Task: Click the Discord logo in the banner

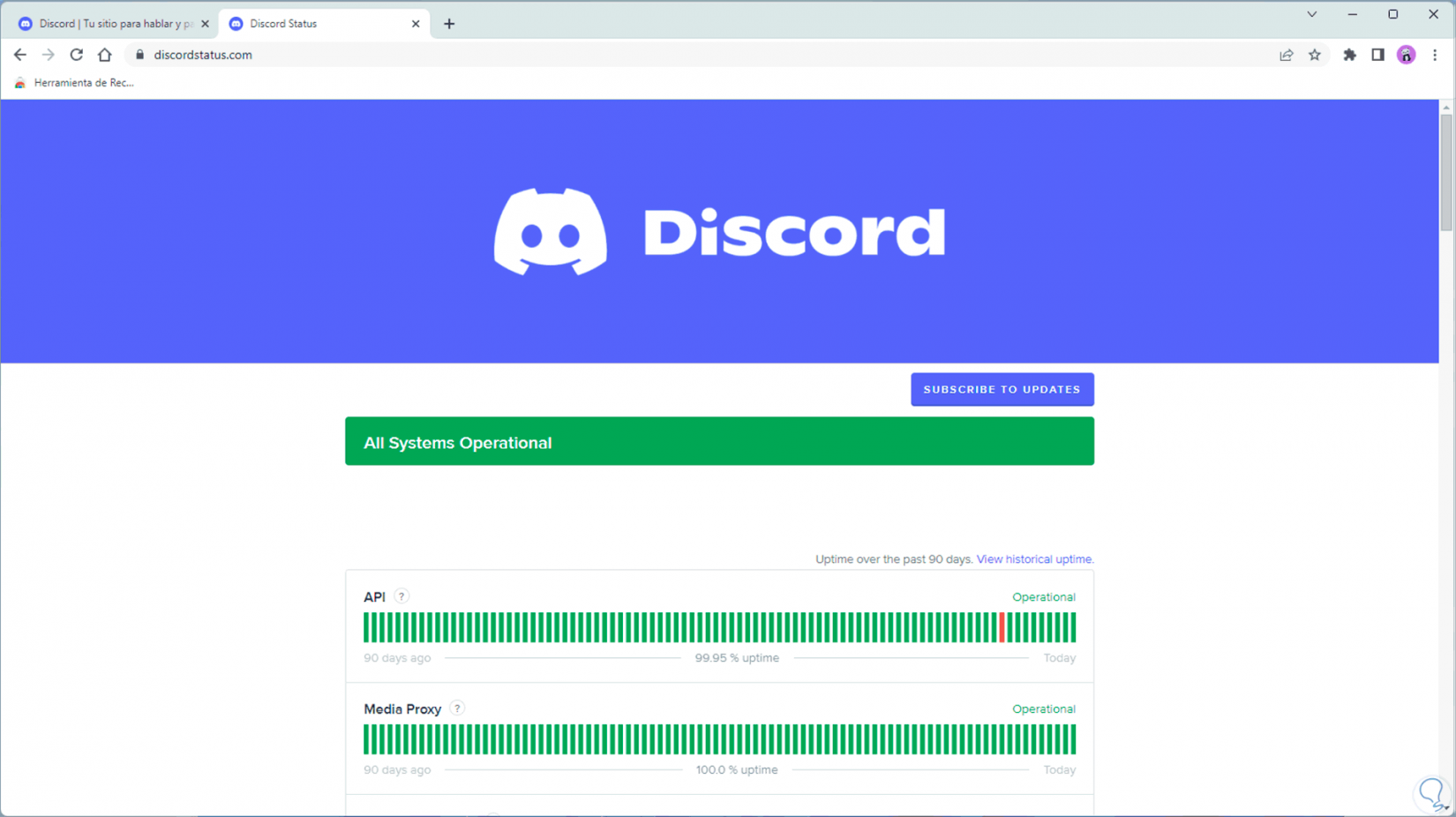Action: coord(719,231)
